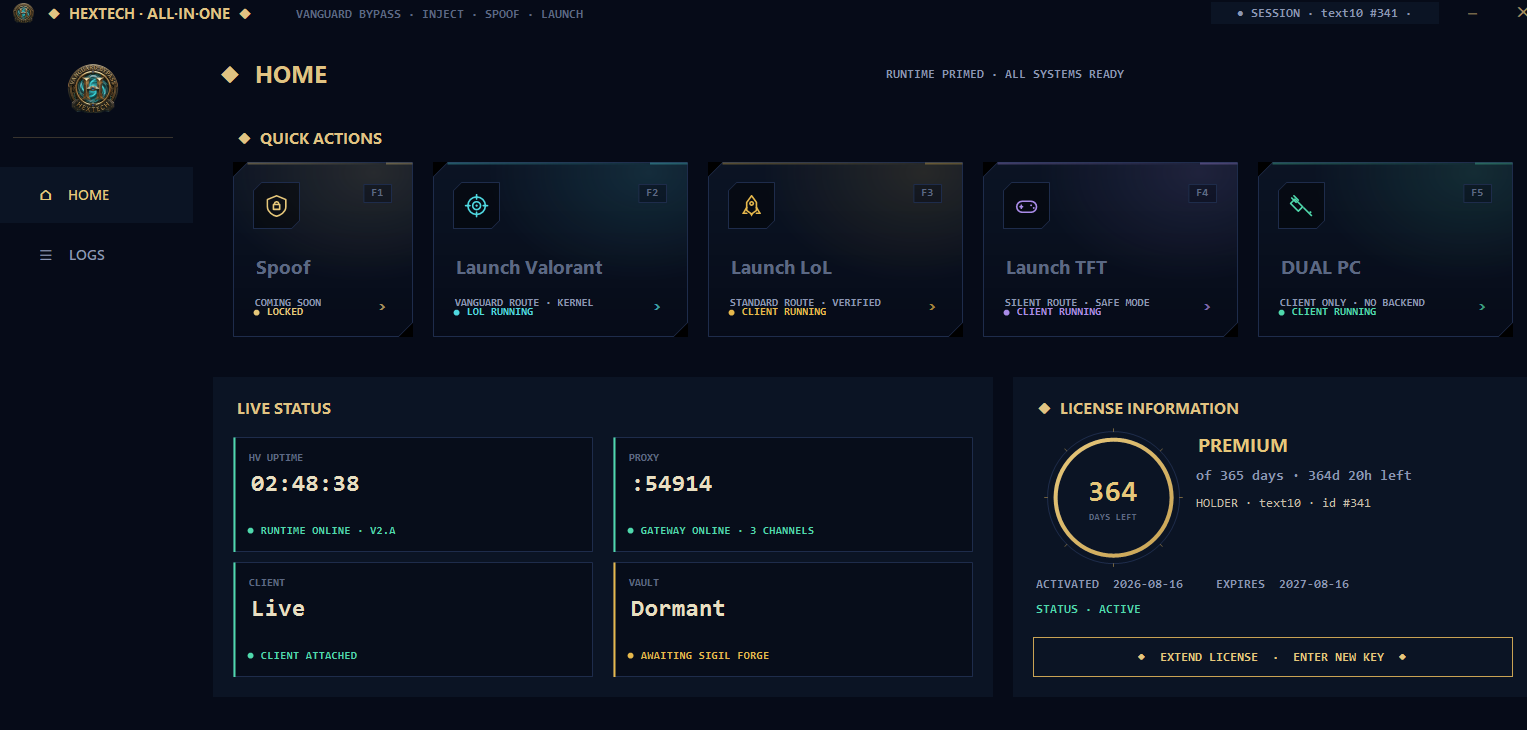The height and width of the screenshot is (730, 1527).
Task: Click CLIENT RUNNING status on Launch TFT card
Action: 1053,312
